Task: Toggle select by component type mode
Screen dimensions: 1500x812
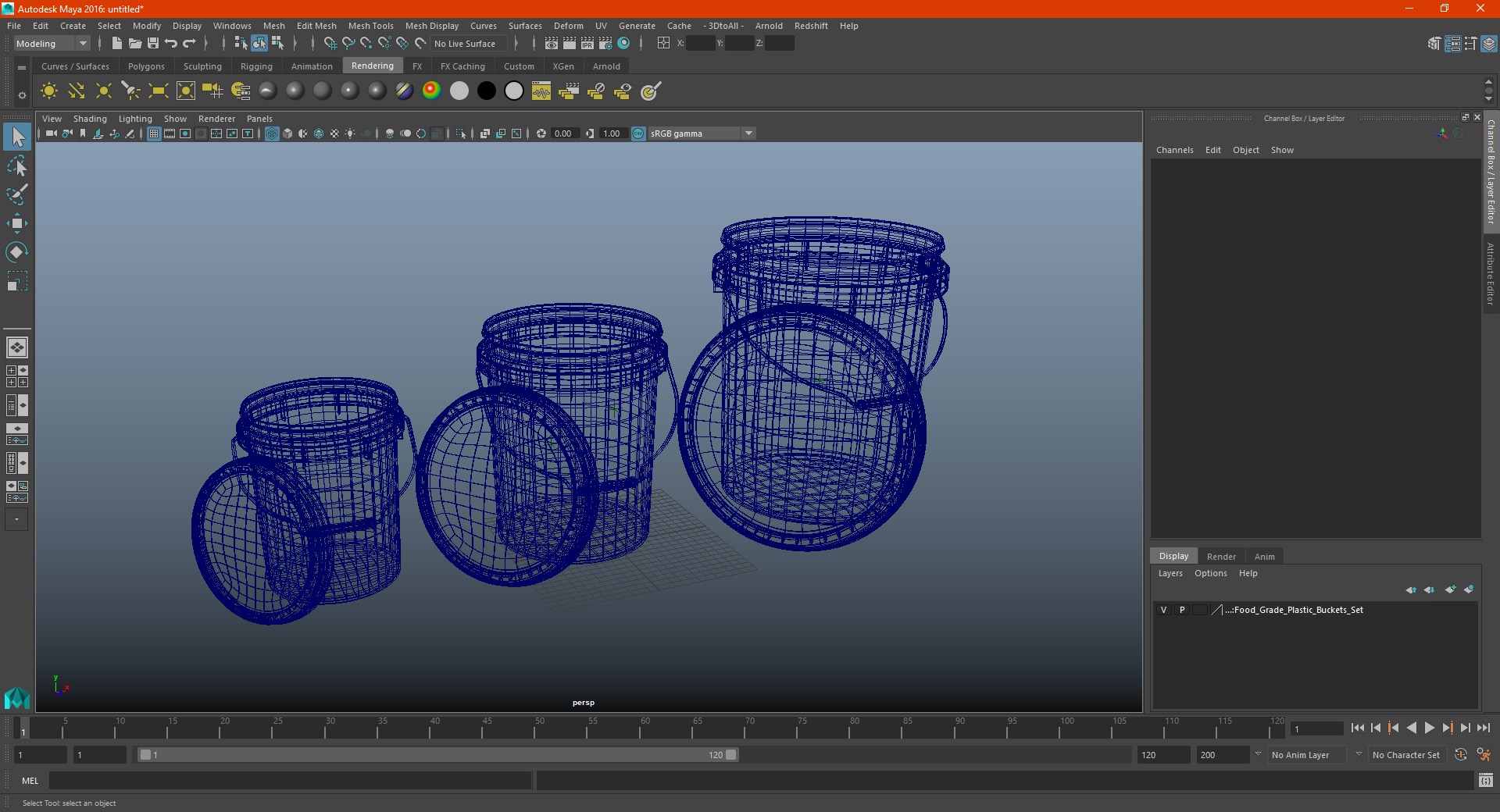Action: [277, 44]
